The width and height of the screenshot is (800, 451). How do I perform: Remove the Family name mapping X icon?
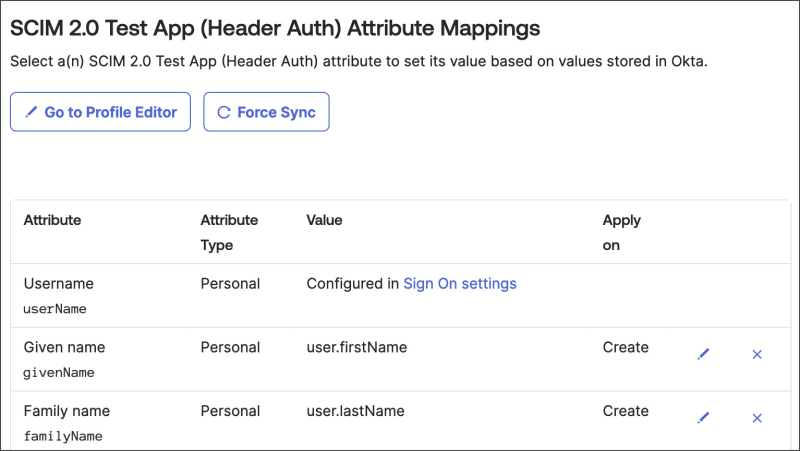click(757, 418)
